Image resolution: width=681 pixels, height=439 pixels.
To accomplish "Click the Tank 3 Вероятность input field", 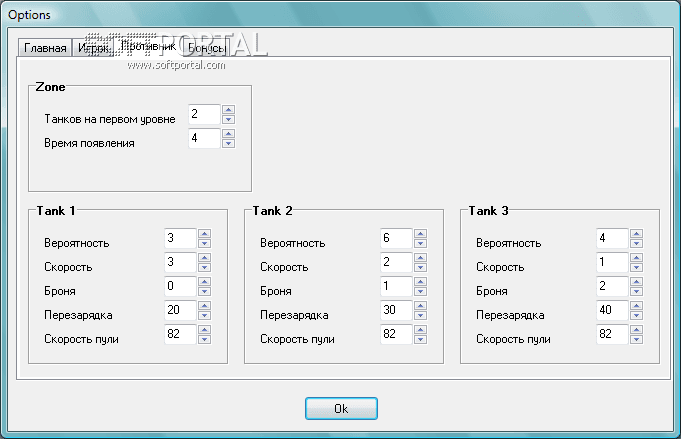I will click(x=612, y=238).
